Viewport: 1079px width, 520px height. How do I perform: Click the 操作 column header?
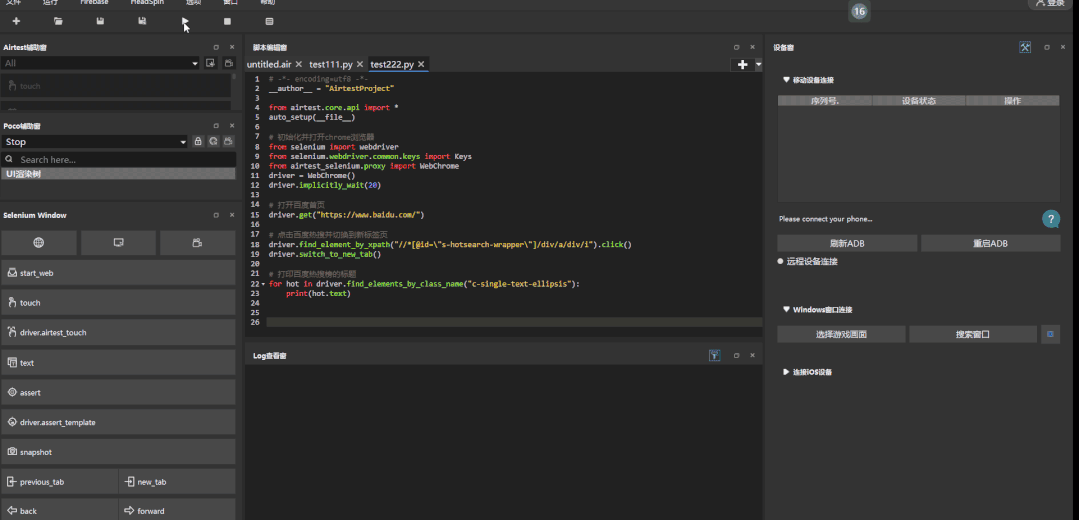pos(1012,101)
